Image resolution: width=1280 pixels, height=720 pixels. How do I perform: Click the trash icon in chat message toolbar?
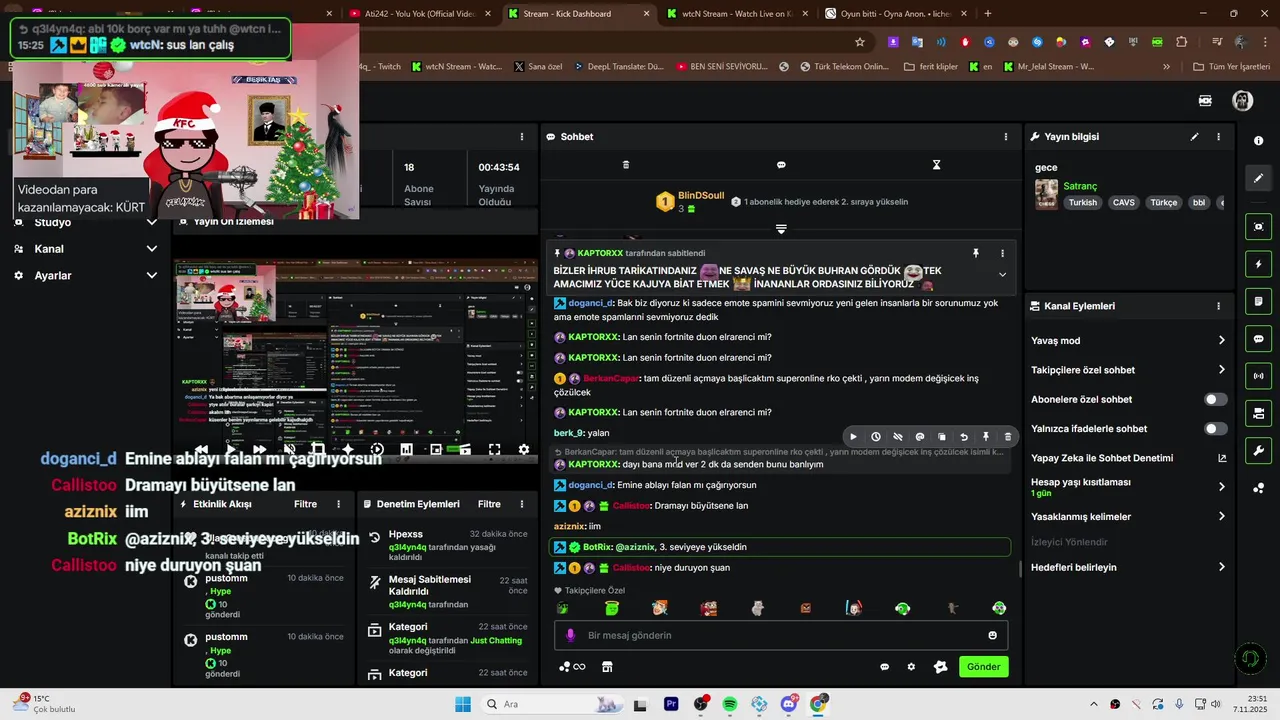1008,437
